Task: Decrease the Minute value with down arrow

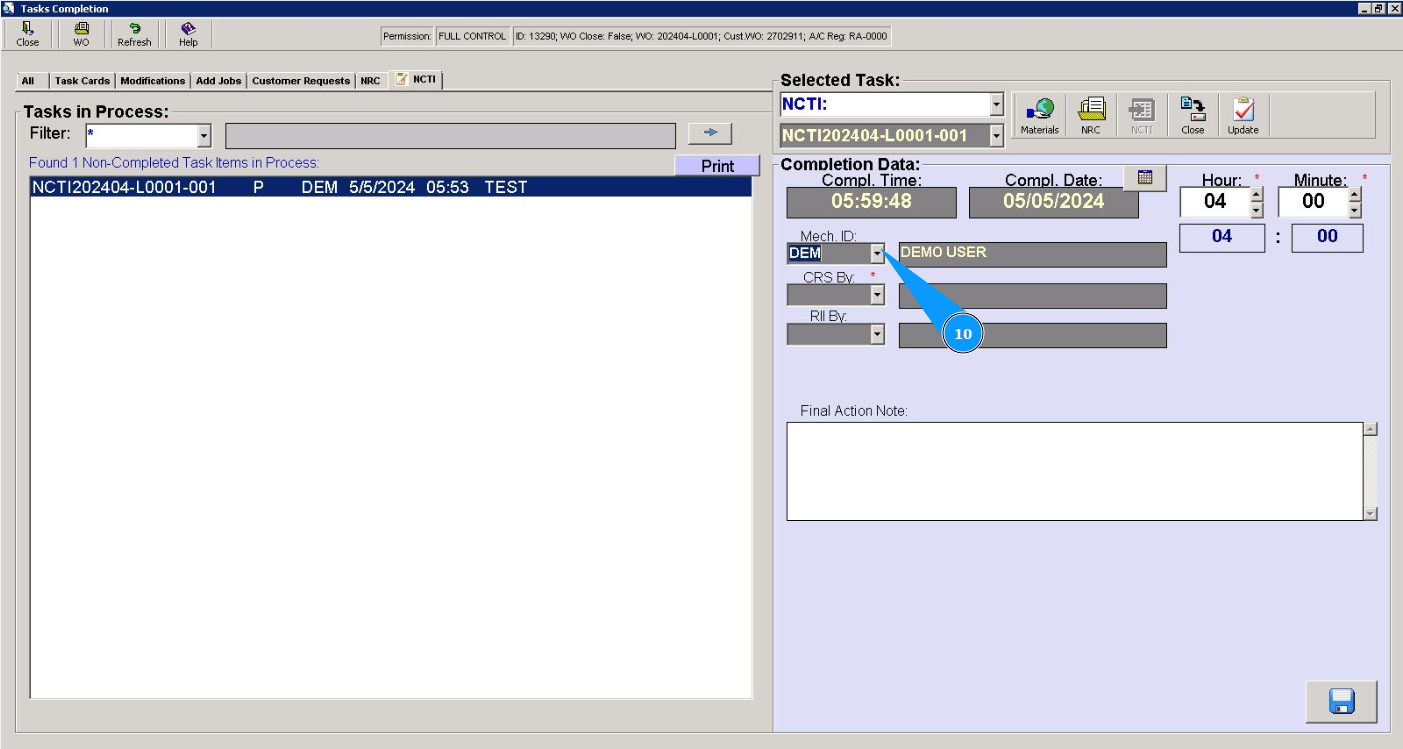Action: [x=1355, y=210]
